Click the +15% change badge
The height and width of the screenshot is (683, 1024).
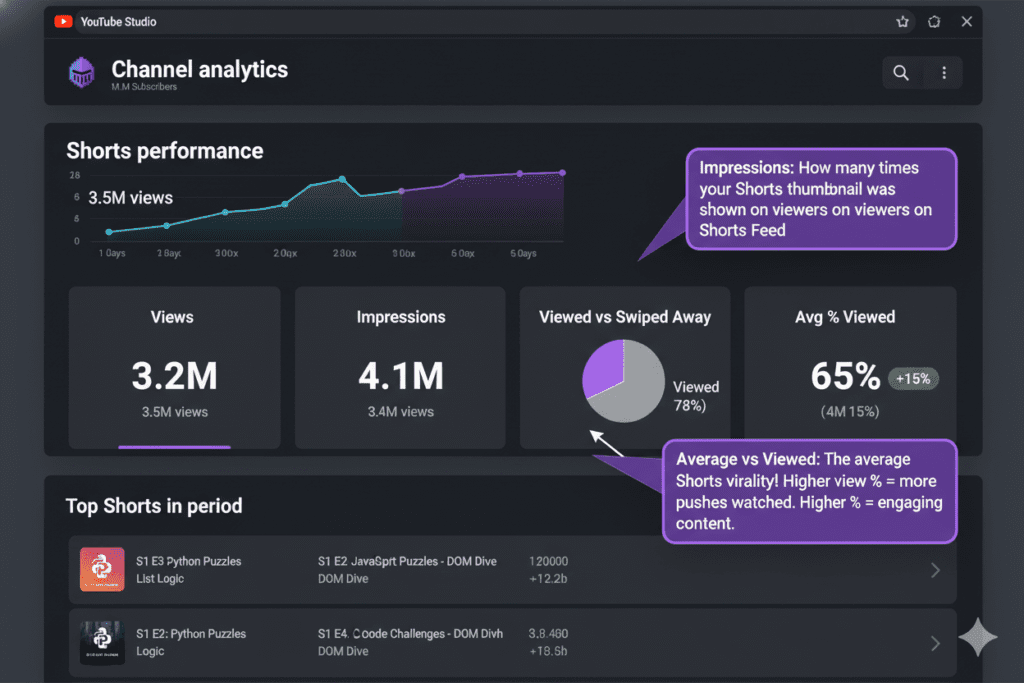pyautogui.click(x=913, y=378)
